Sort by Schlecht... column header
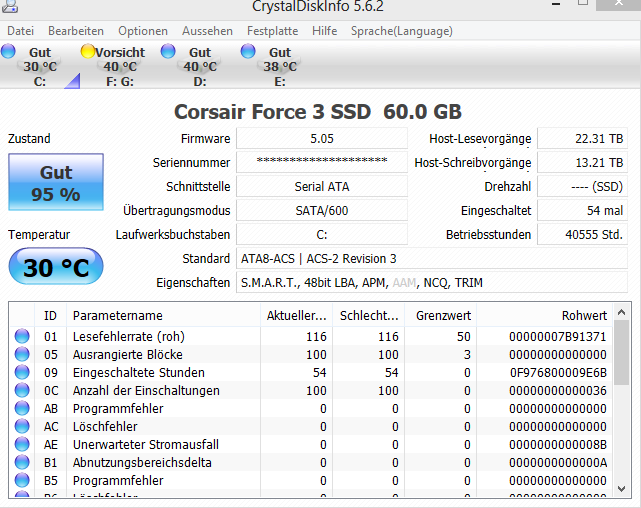Image resolution: width=641 pixels, height=508 pixels. tap(368, 315)
